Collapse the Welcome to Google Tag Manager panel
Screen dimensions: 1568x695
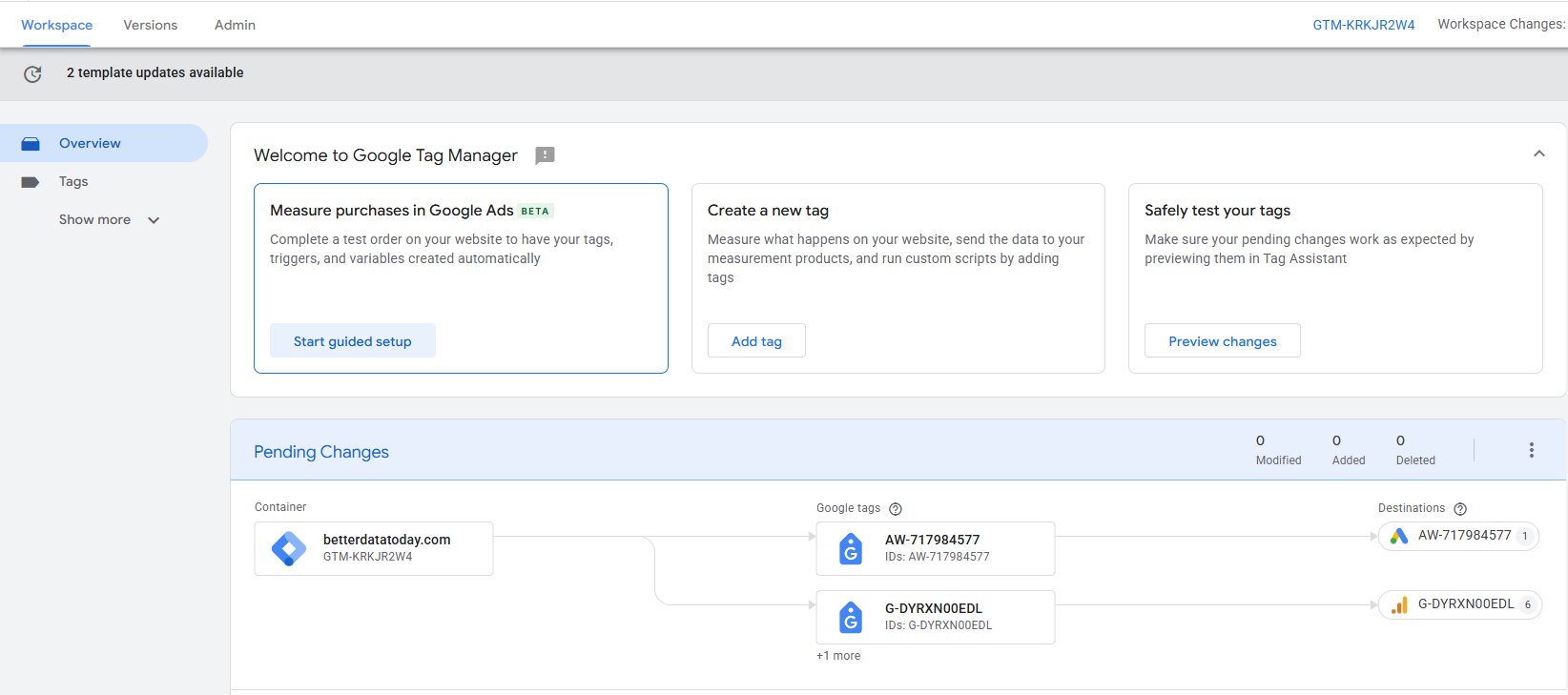[x=1538, y=153]
